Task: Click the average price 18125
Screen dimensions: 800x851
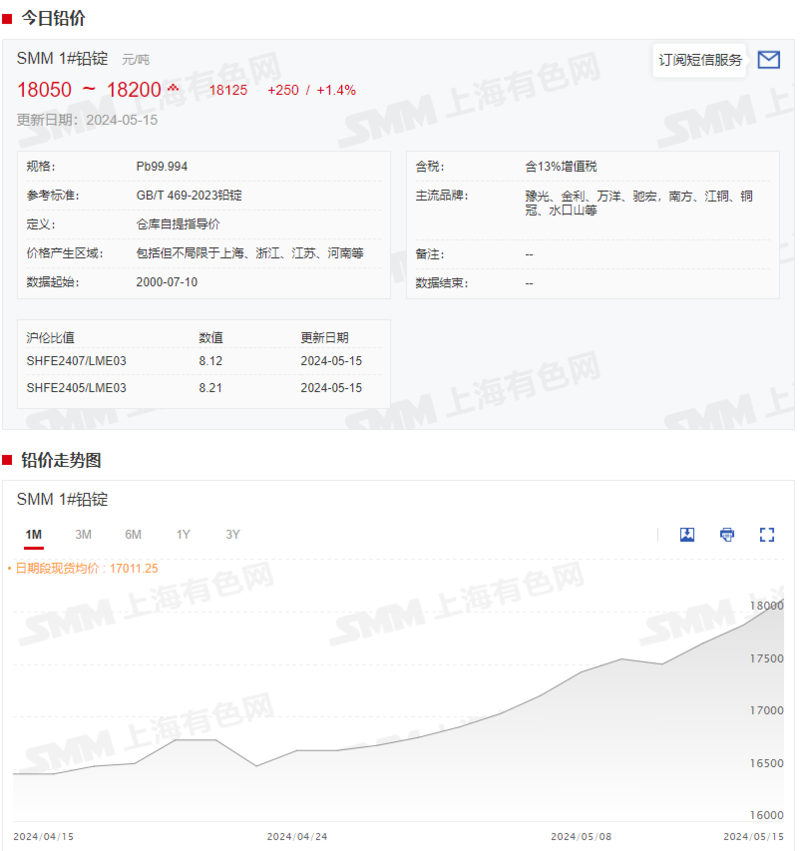Action: click(228, 90)
